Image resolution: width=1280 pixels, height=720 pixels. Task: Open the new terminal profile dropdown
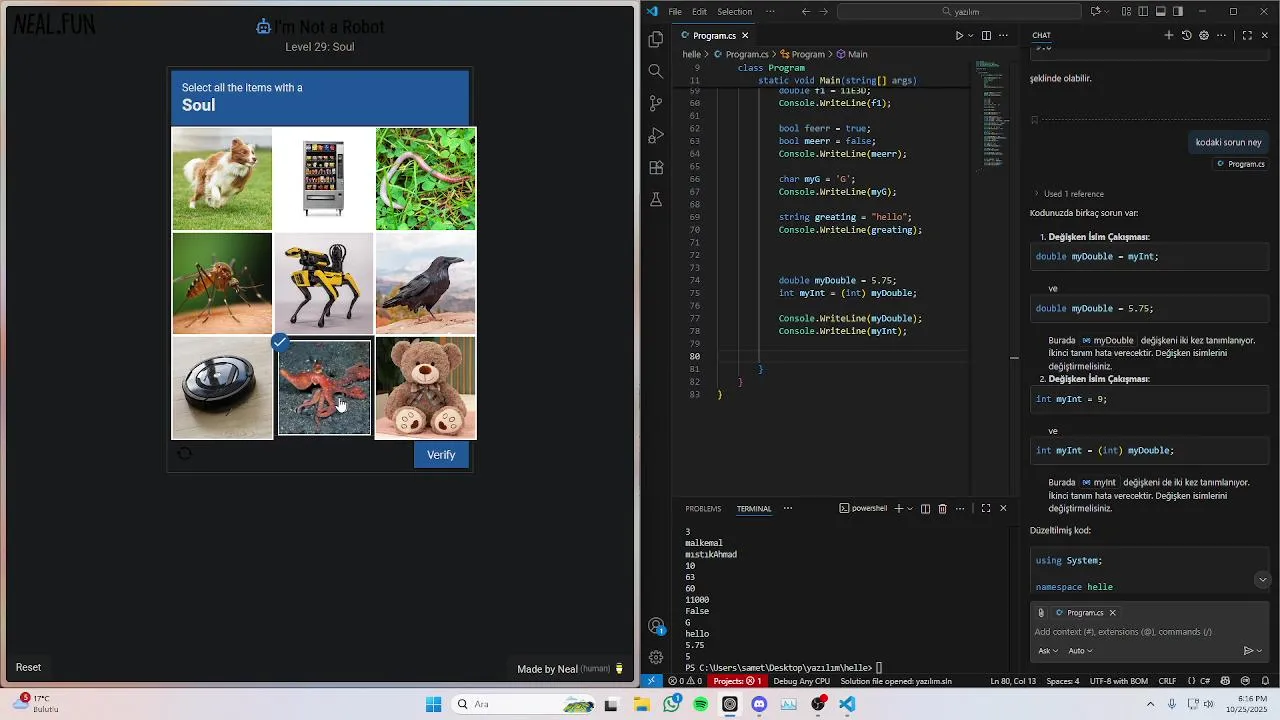909,508
